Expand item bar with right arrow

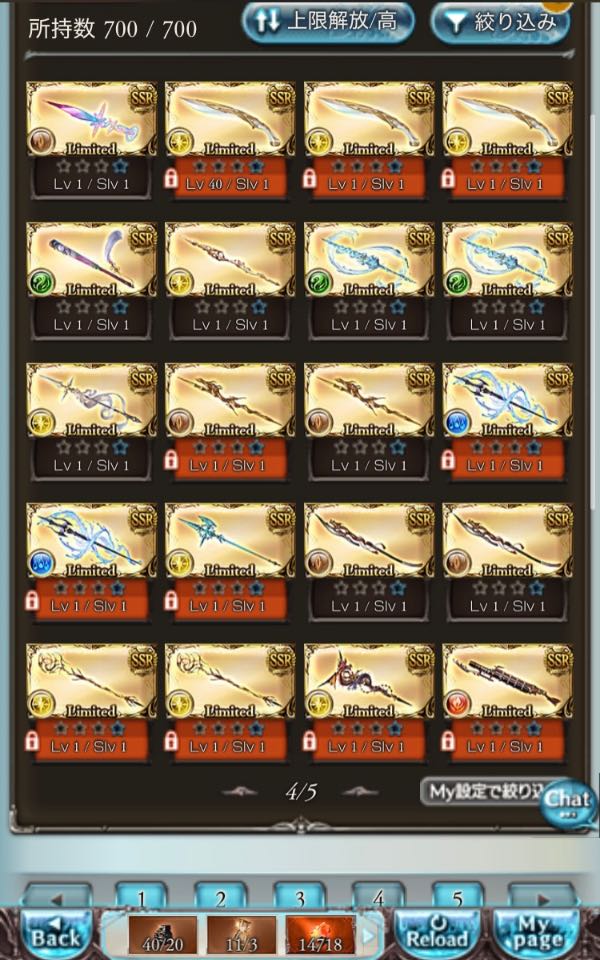369,936
